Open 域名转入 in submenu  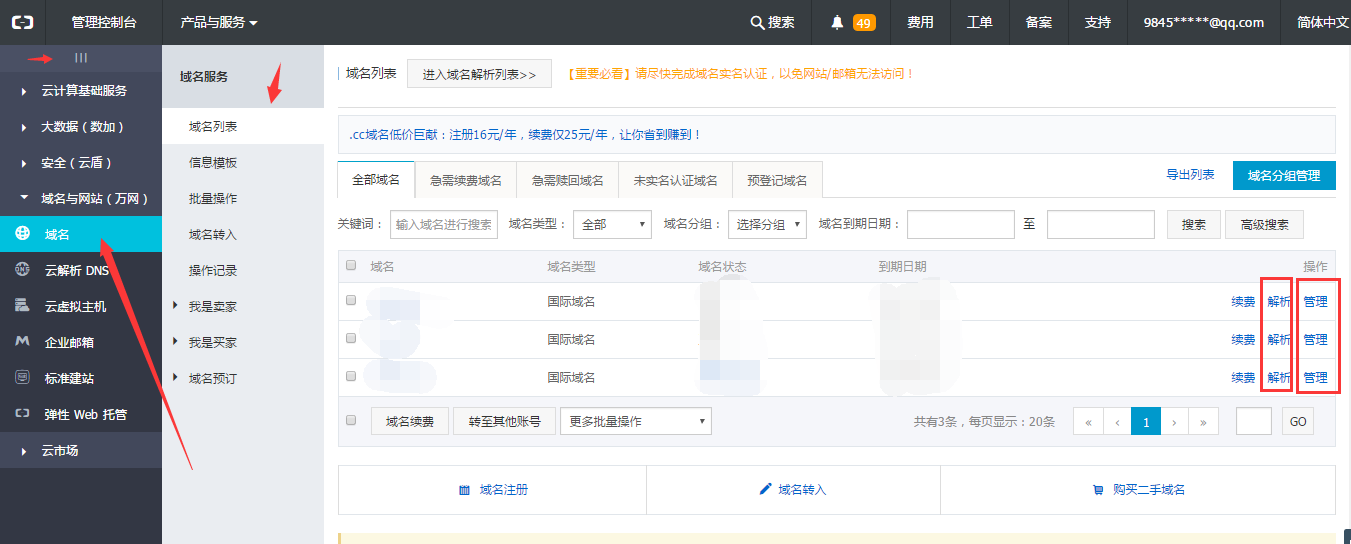click(243, 234)
